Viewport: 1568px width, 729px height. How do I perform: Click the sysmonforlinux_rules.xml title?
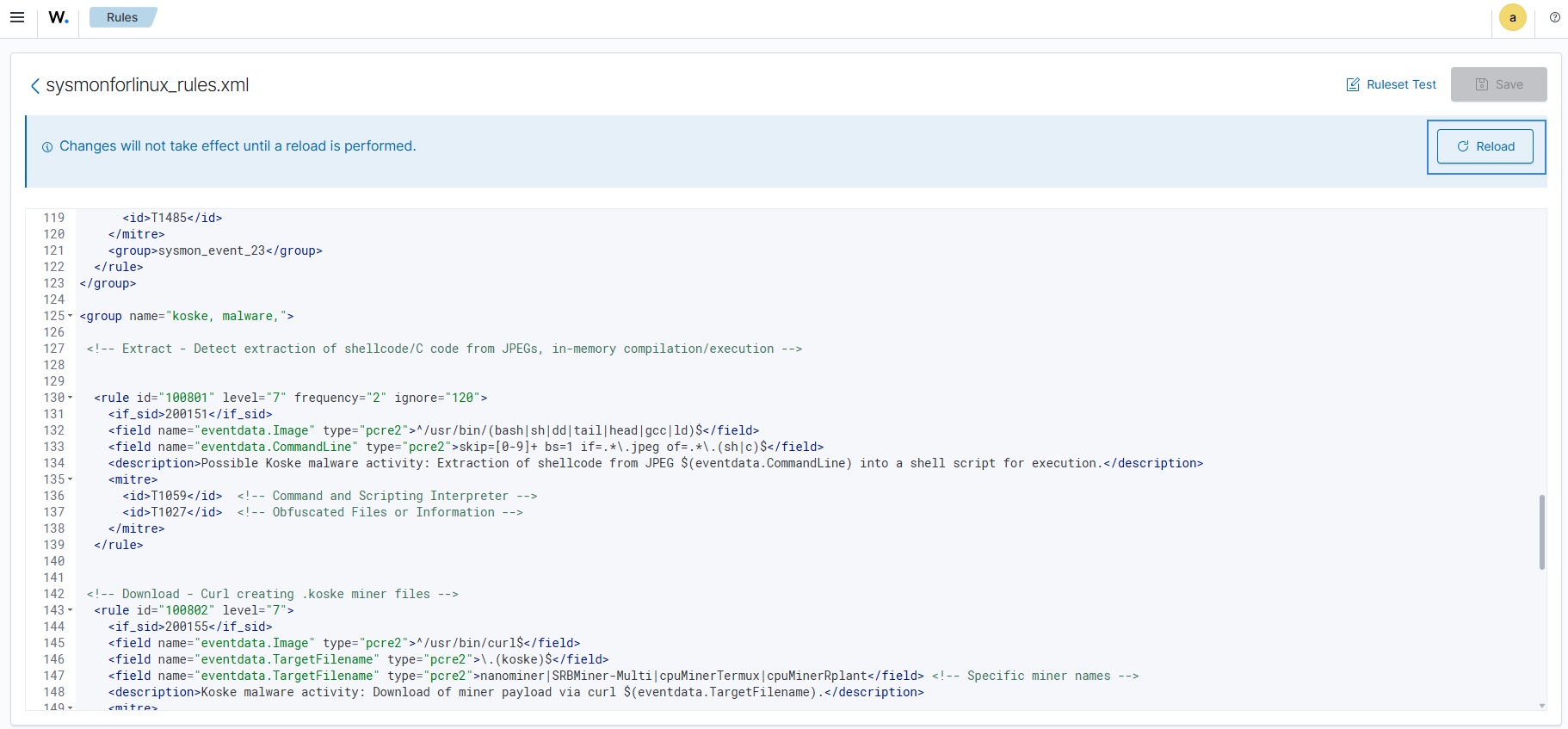pyautogui.click(x=147, y=85)
